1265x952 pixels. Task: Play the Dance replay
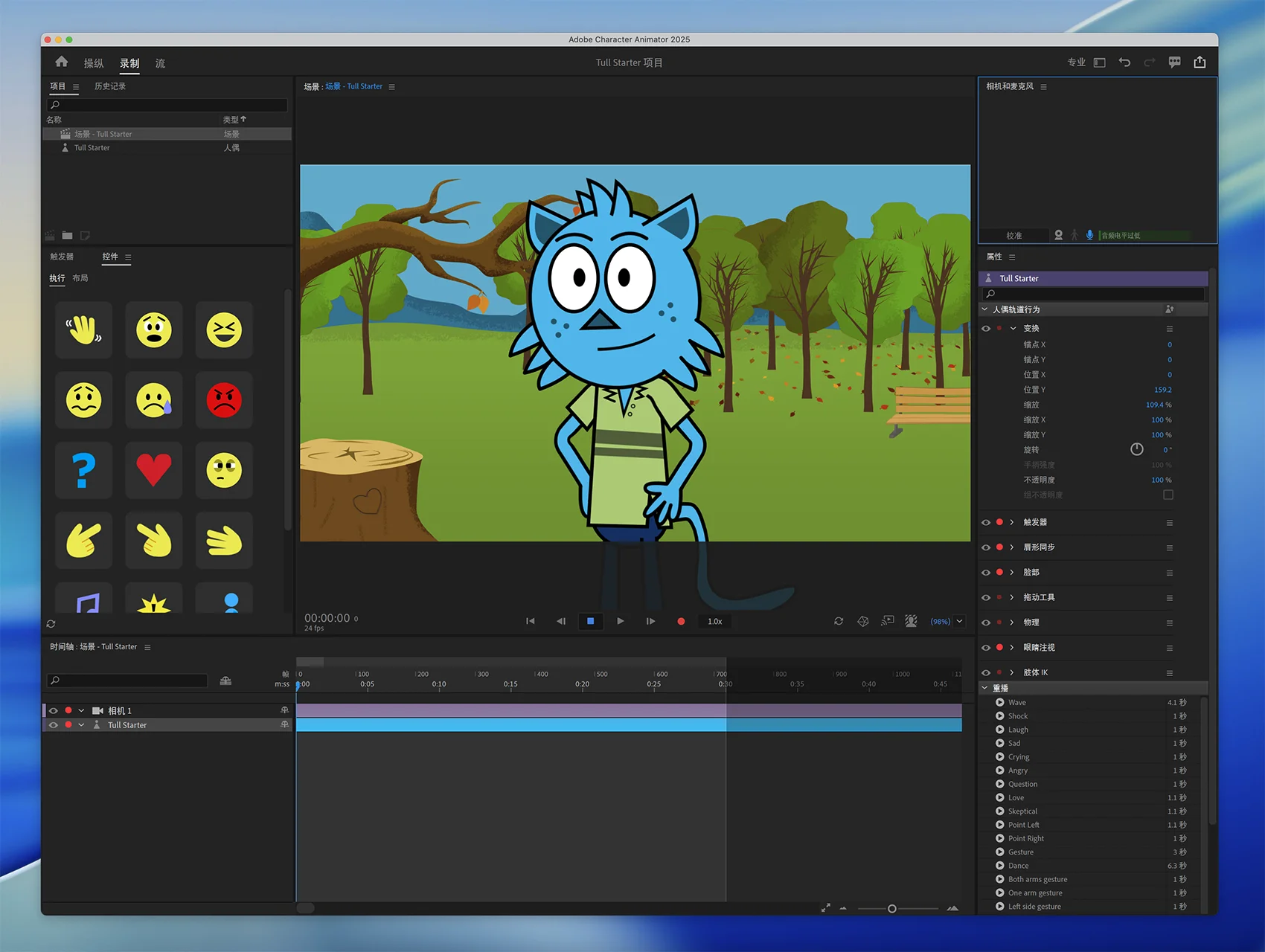tap(1000, 866)
